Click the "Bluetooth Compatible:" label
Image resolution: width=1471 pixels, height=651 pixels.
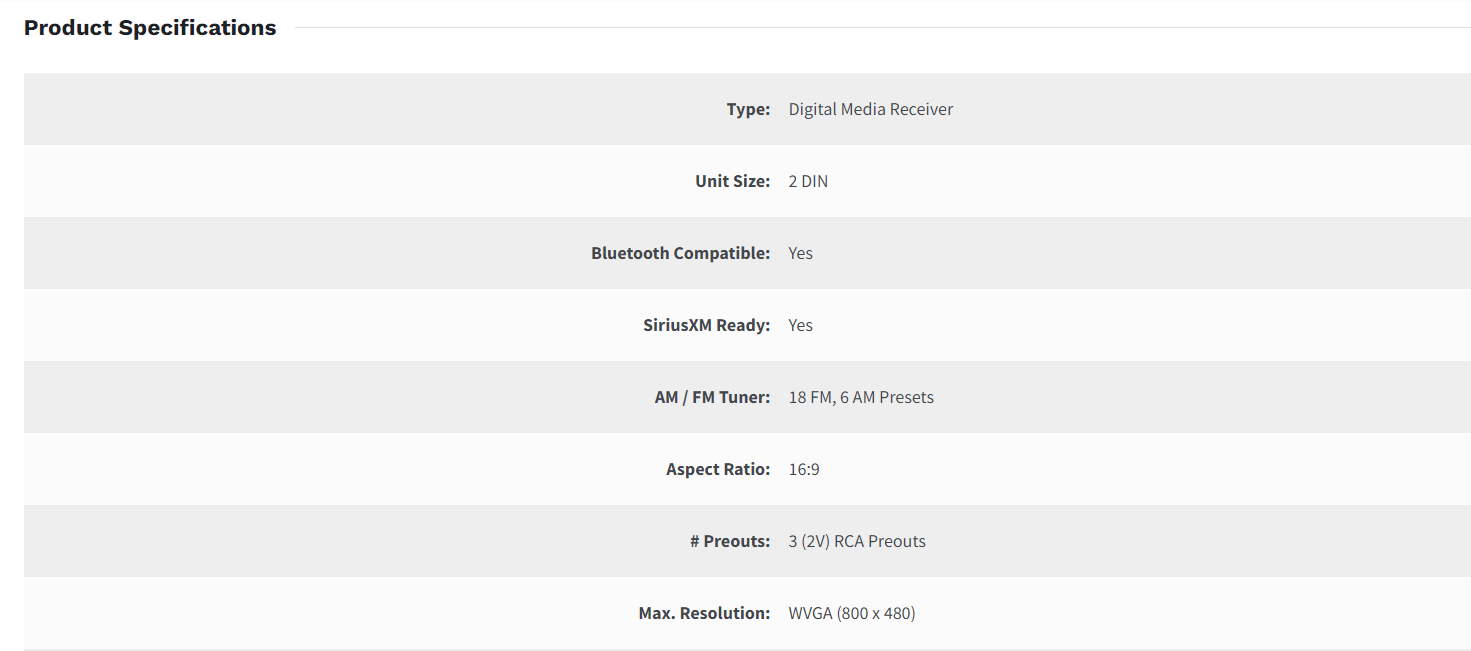tap(680, 253)
